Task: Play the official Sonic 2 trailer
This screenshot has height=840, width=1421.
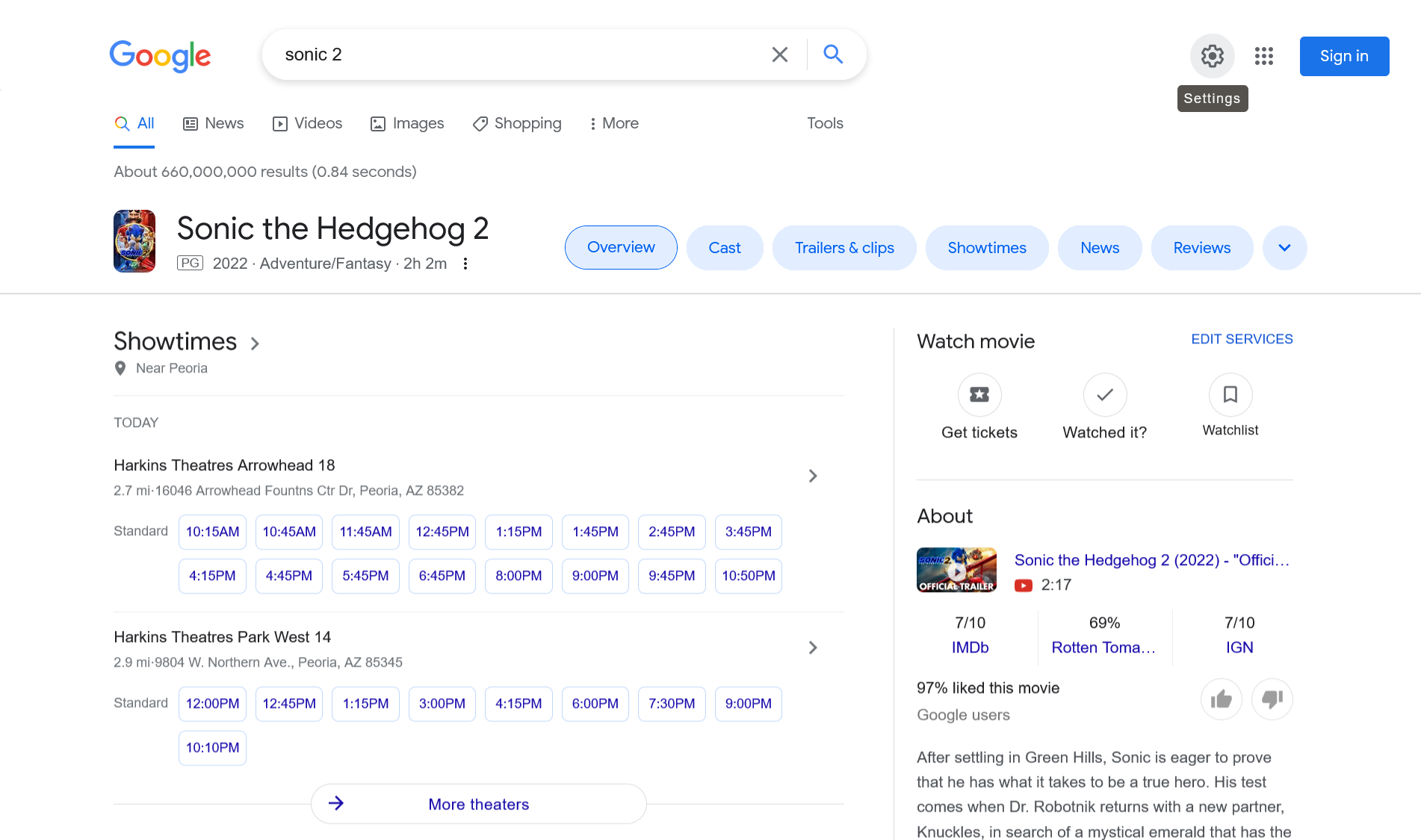Action: [956, 570]
